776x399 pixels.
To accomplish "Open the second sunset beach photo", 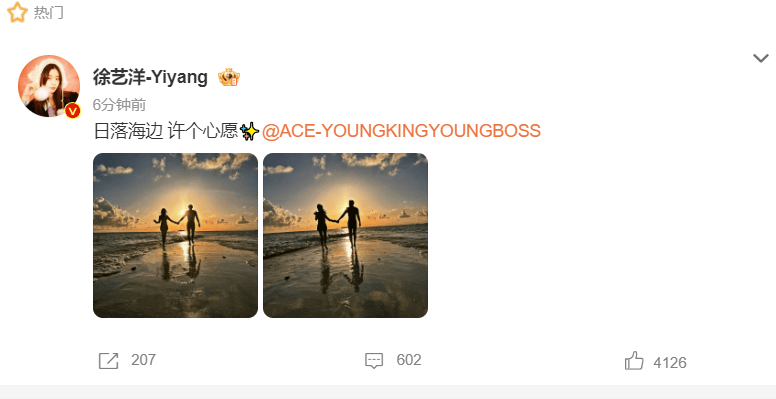I will [x=345, y=235].
